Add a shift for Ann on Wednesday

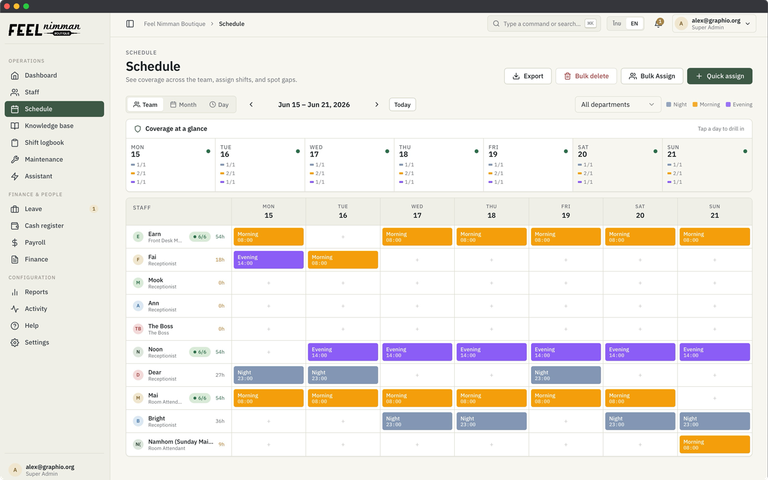click(417, 306)
